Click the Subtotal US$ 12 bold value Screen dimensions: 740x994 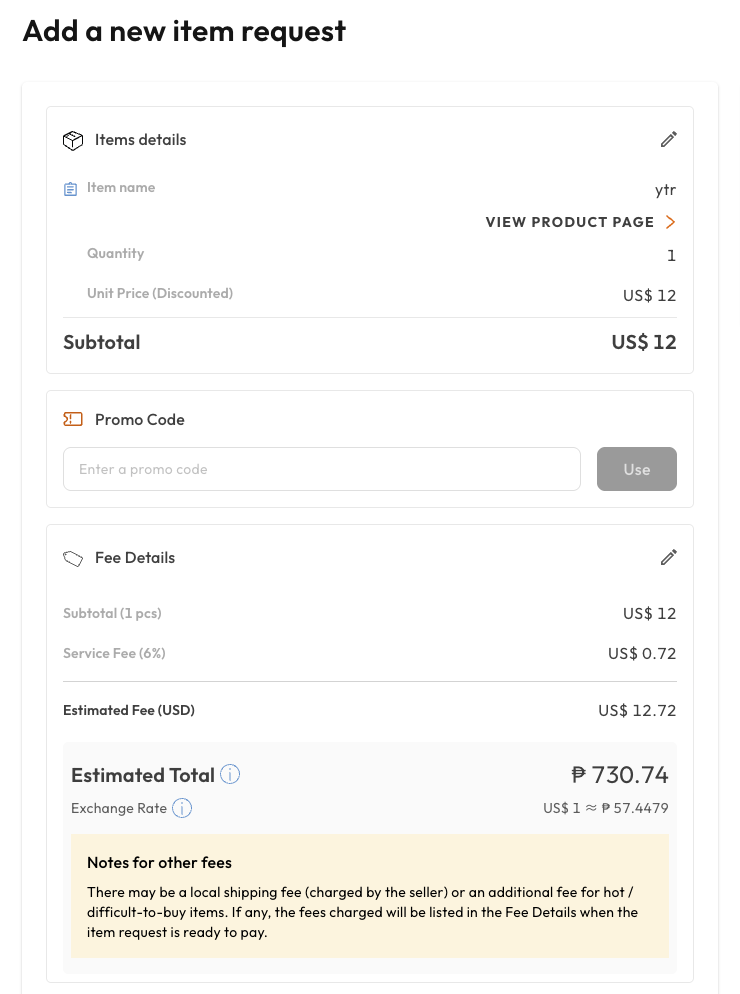644,342
